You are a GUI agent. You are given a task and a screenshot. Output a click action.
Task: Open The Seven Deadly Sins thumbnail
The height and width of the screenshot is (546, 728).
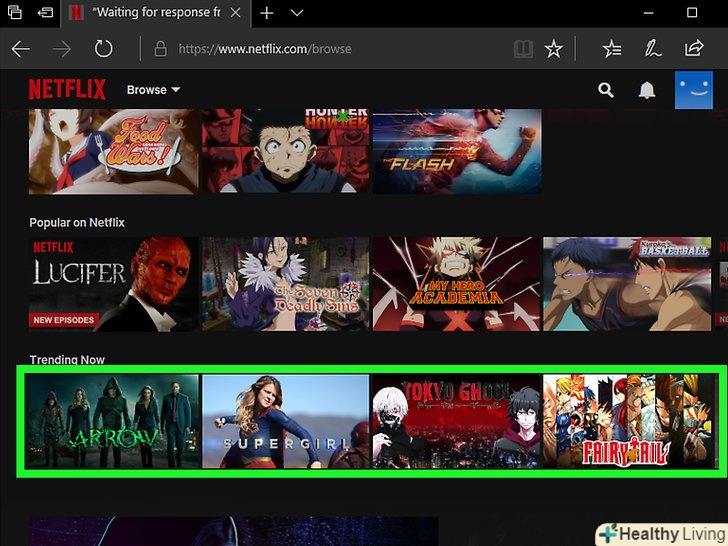[286, 284]
